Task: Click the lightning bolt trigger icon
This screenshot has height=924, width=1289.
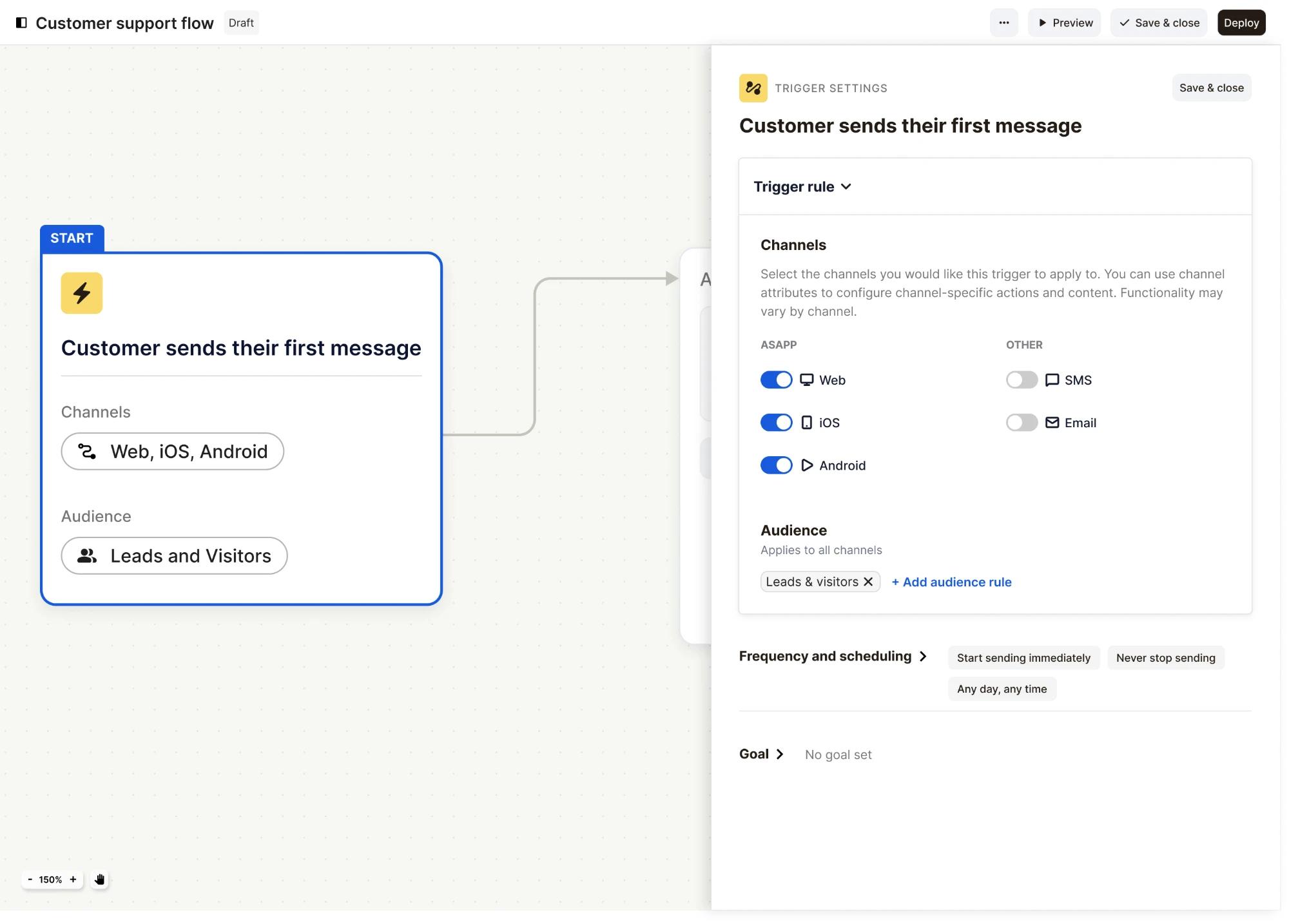Action: pyautogui.click(x=82, y=293)
